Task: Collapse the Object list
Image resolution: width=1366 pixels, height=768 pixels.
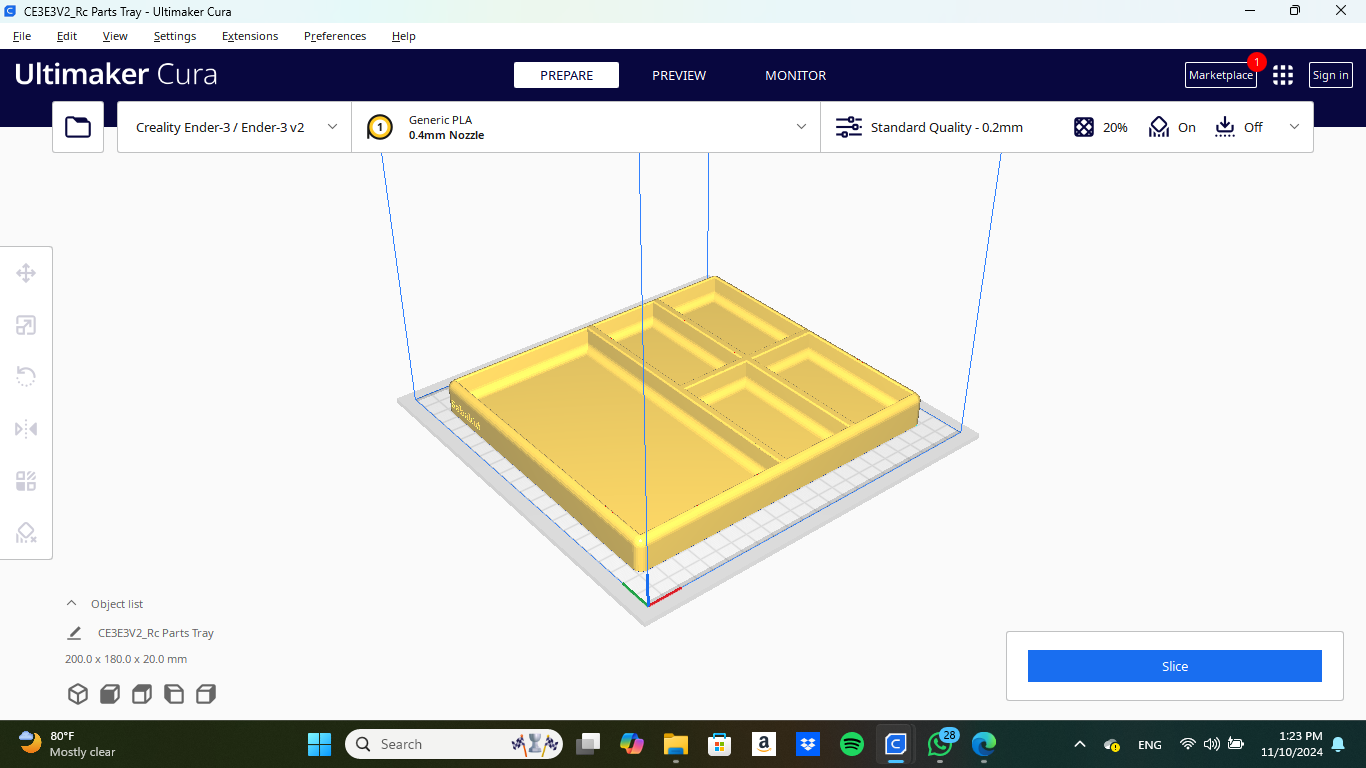Action: (x=71, y=603)
